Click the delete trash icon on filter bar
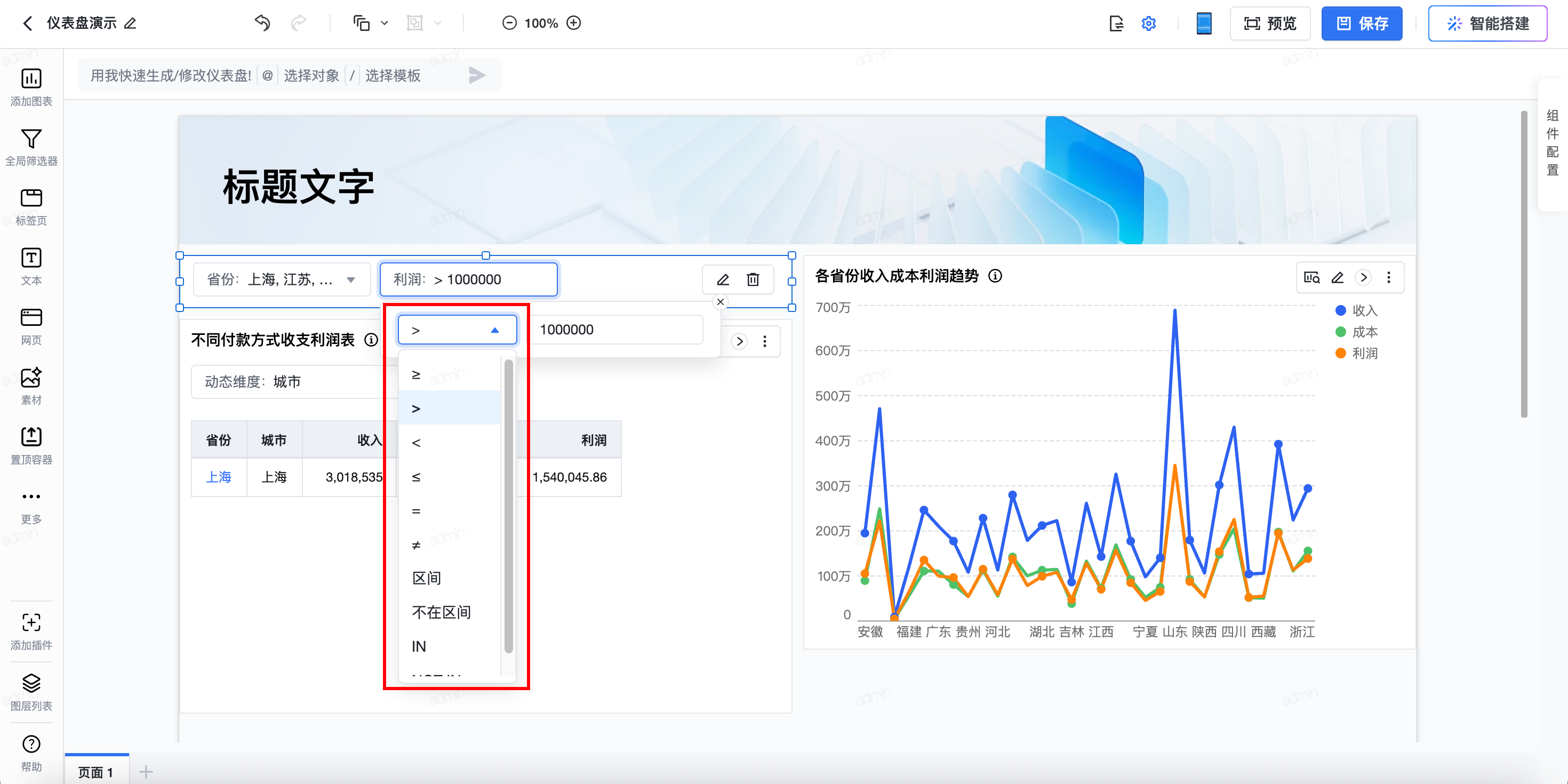The width and height of the screenshot is (1568, 784). point(753,279)
